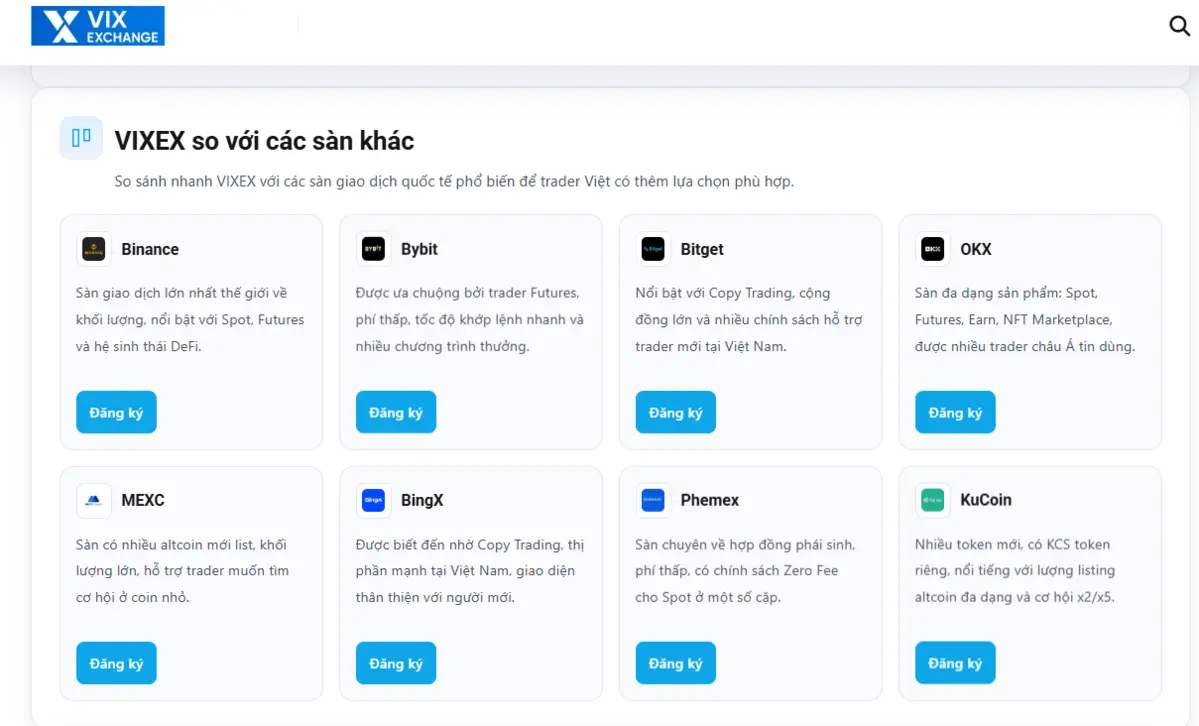This screenshot has width=1199, height=726.
Task: Click the Bybit logo icon
Action: tap(373, 249)
